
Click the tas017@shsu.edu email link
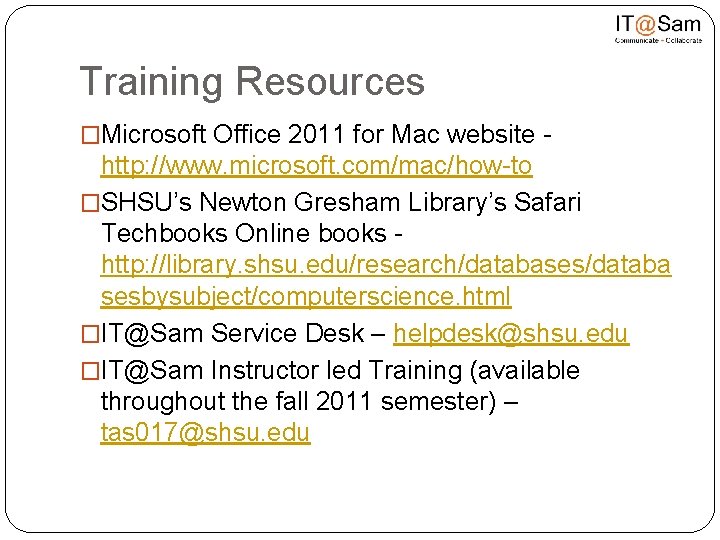(x=206, y=433)
